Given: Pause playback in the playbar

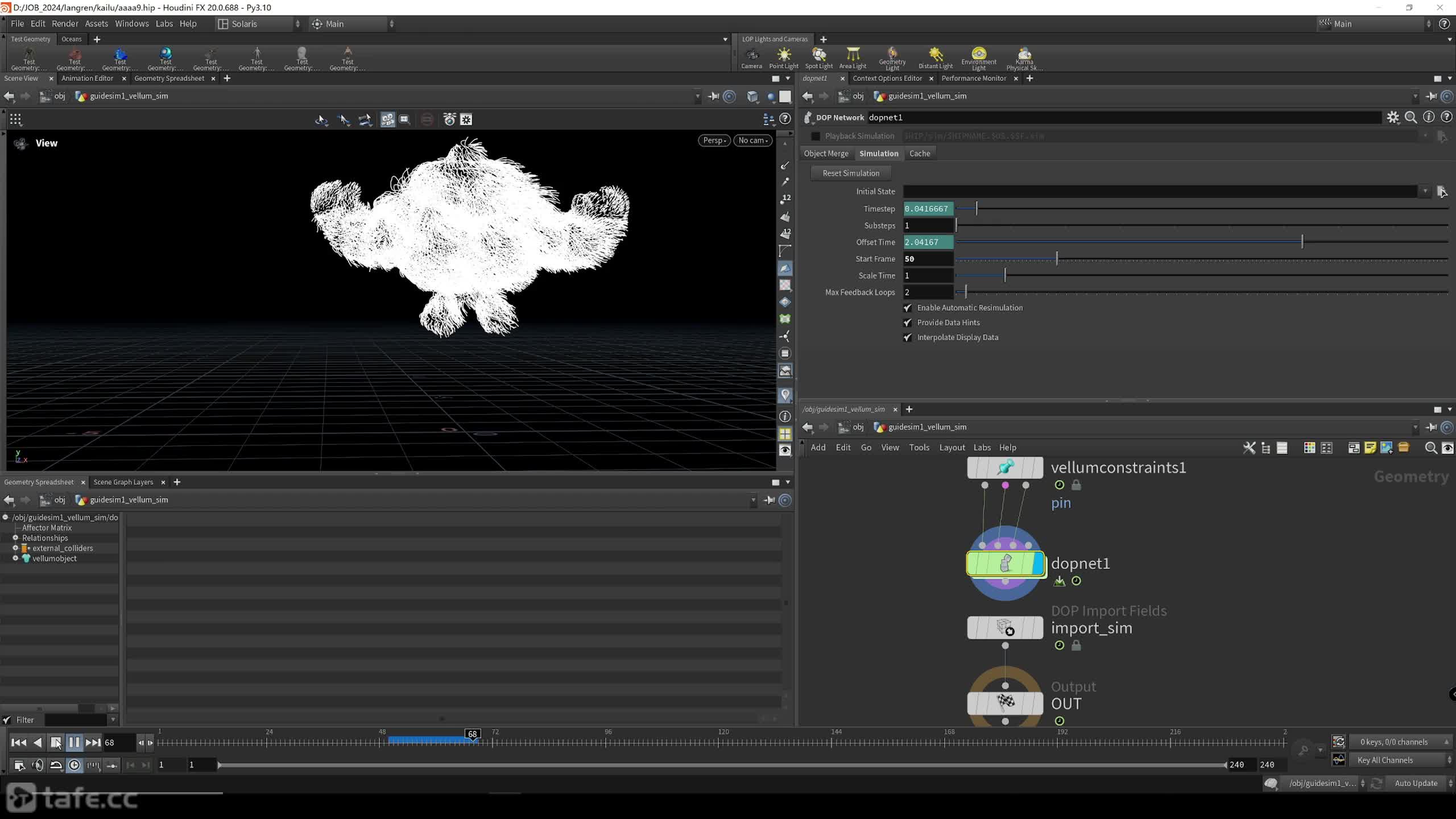Looking at the screenshot, I should point(74,742).
